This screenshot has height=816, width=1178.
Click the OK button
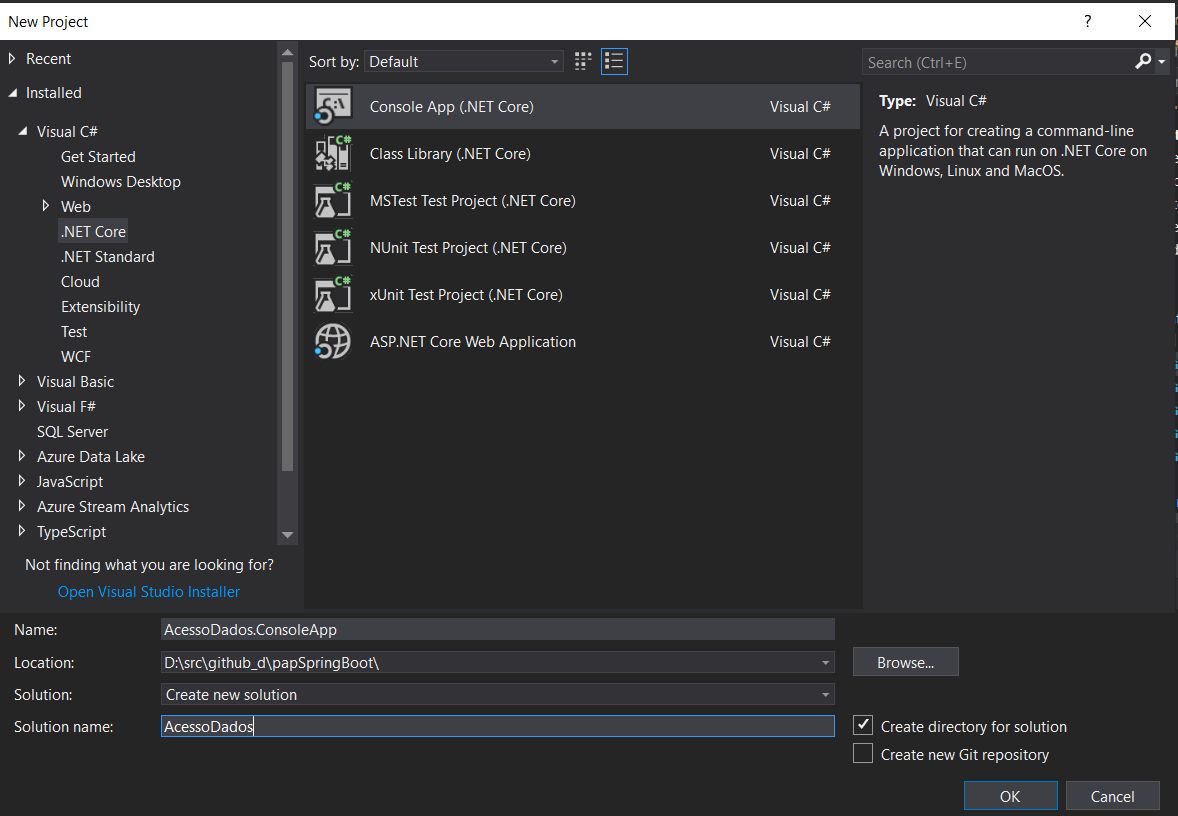(x=1010, y=796)
